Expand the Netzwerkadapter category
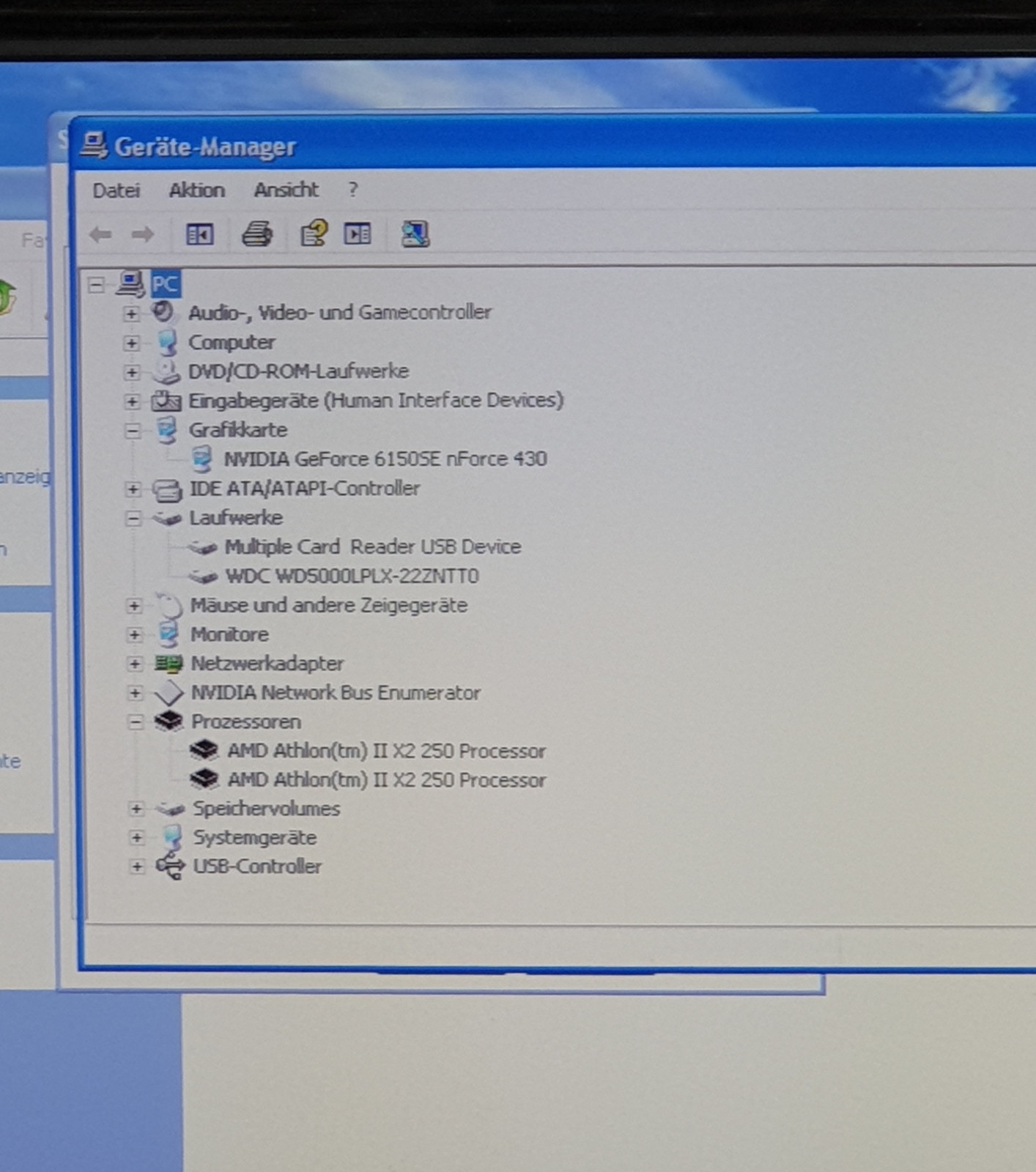The image size is (1036, 1172). coord(134,664)
